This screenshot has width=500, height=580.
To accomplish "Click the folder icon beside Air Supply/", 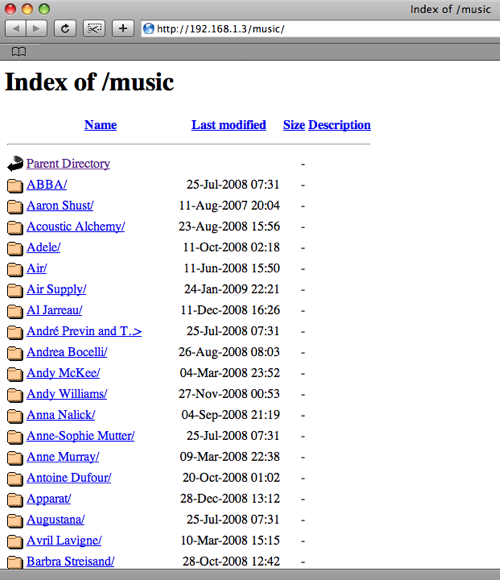I will pos(15,290).
